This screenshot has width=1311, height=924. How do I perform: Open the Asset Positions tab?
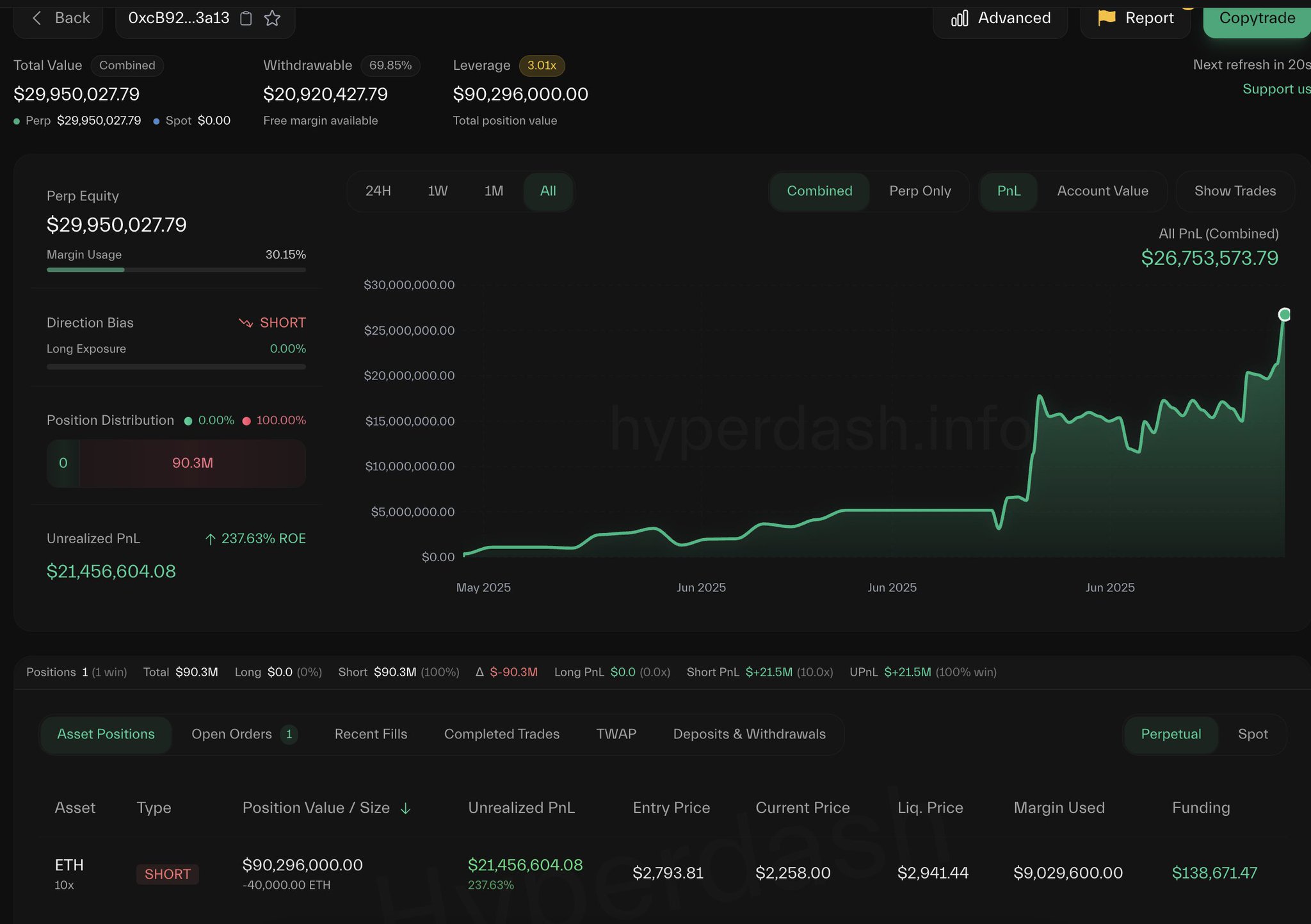coord(106,734)
